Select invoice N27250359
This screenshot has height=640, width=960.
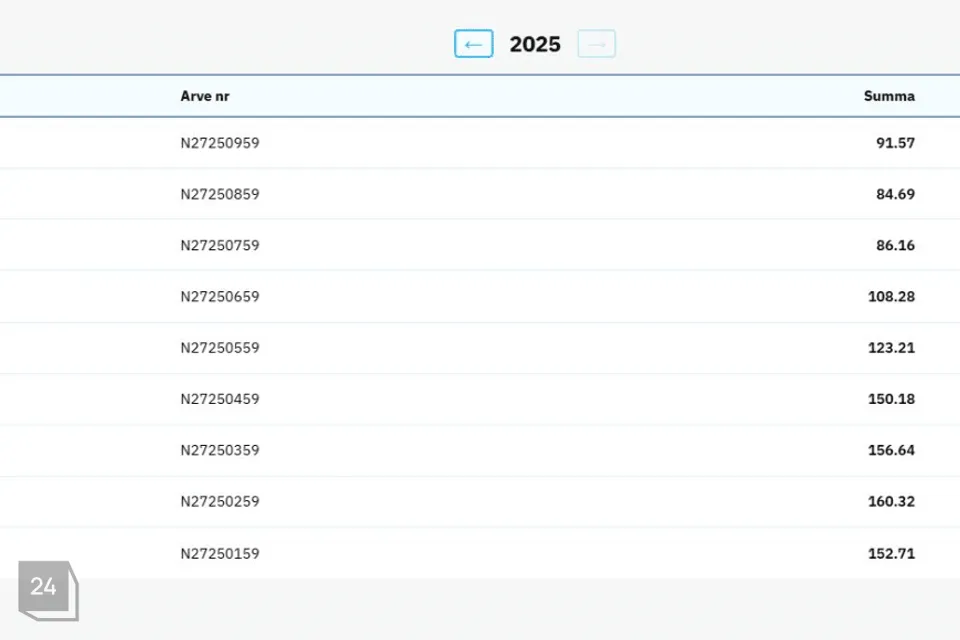[x=220, y=450]
